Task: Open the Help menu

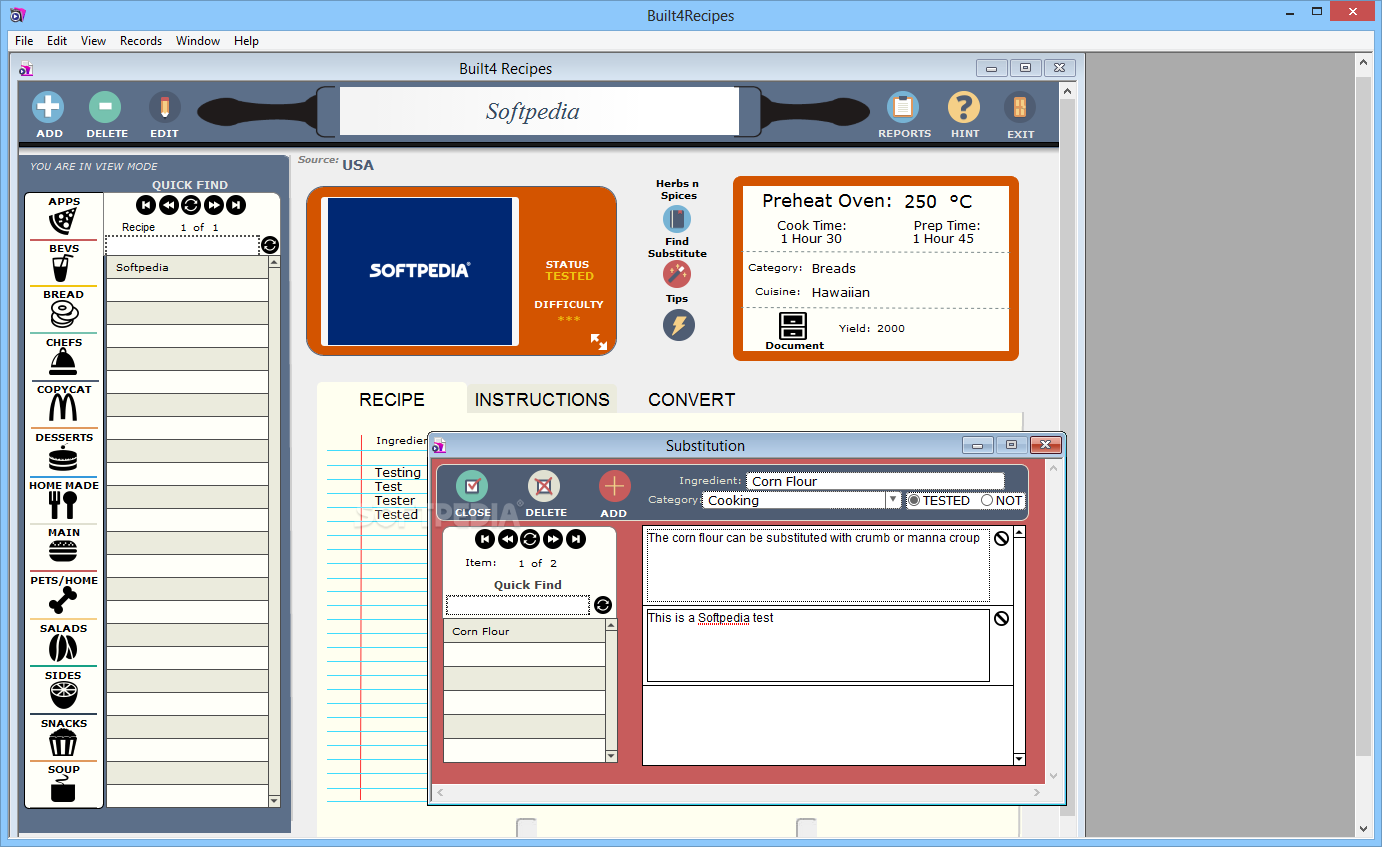Action: pyautogui.click(x=246, y=41)
